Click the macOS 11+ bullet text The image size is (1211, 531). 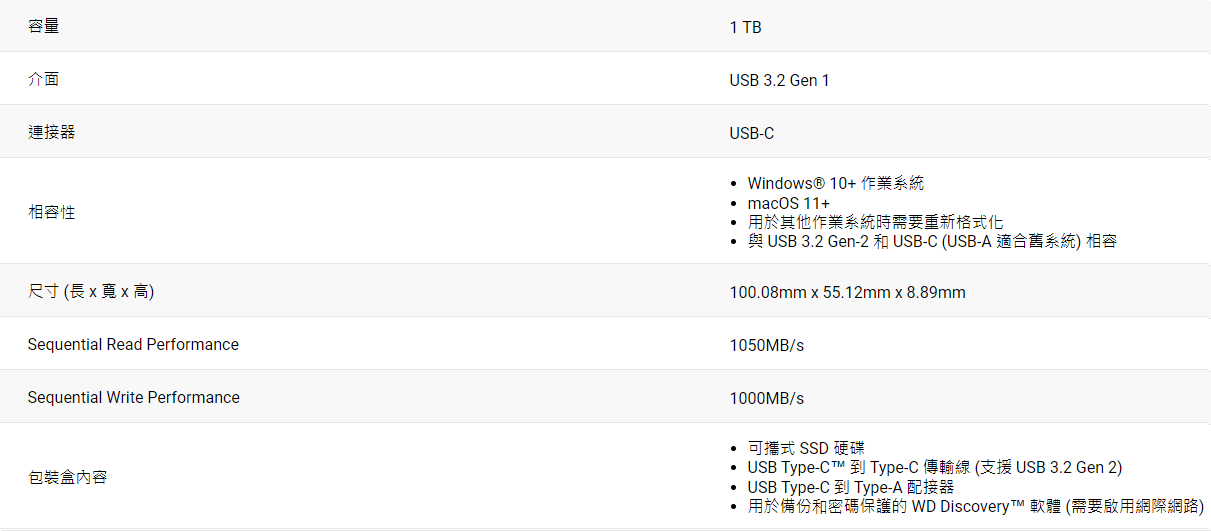click(788, 203)
